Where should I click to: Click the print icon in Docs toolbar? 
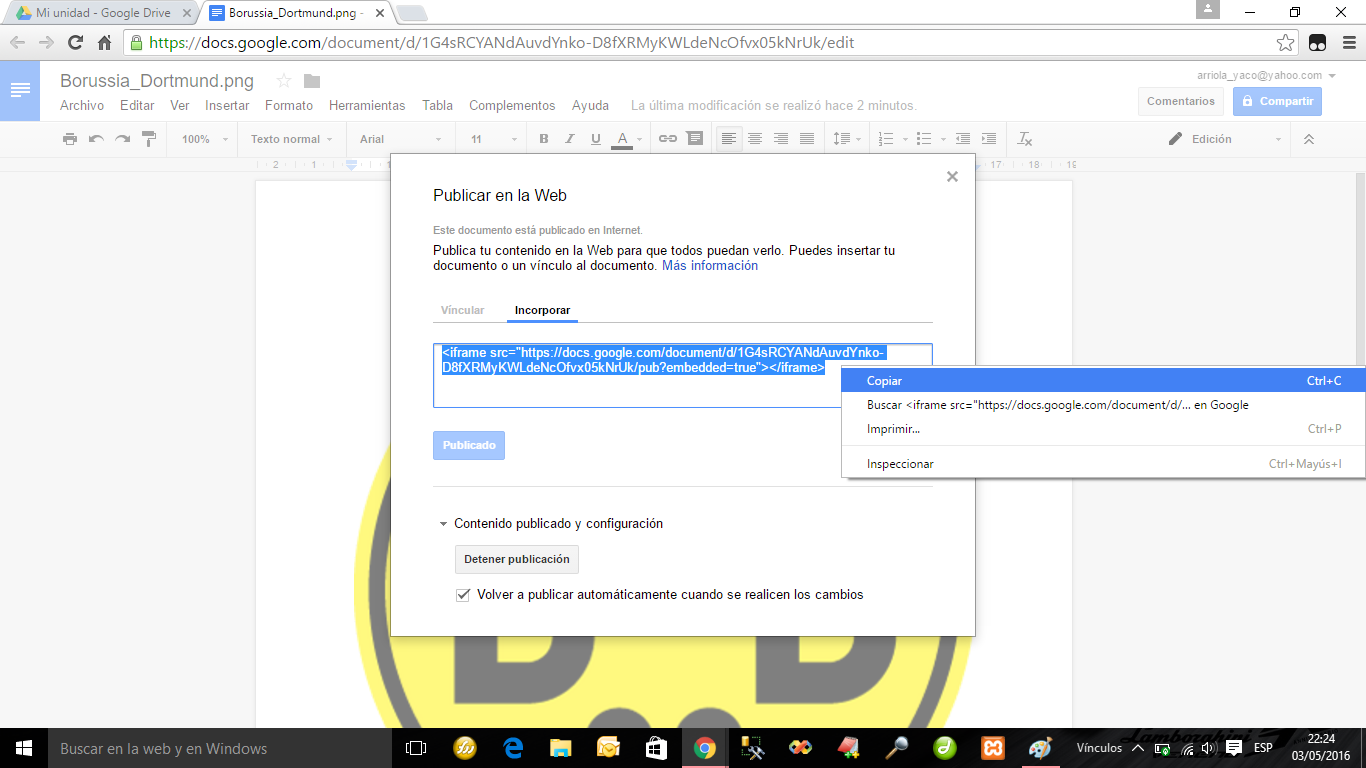pyautogui.click(x=70, y=139)
